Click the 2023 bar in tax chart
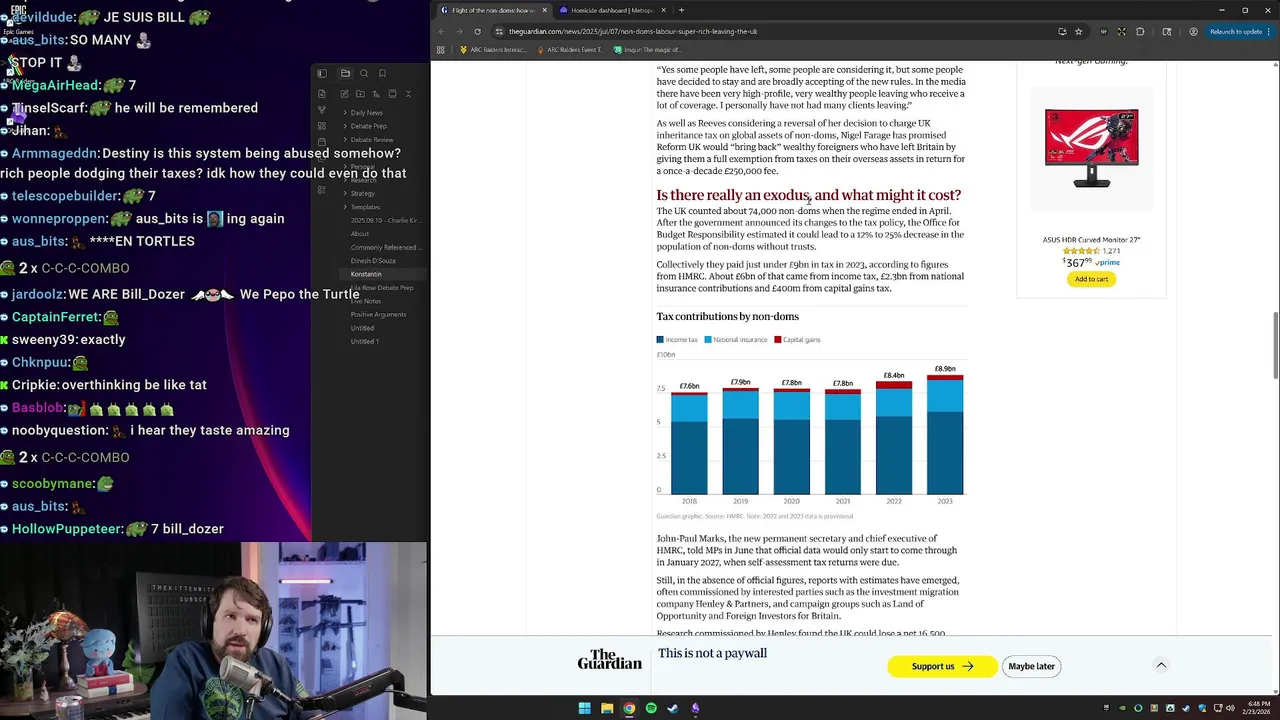Image resolution: width=1280 pixels, height=720 pixels. click(945, 434)
